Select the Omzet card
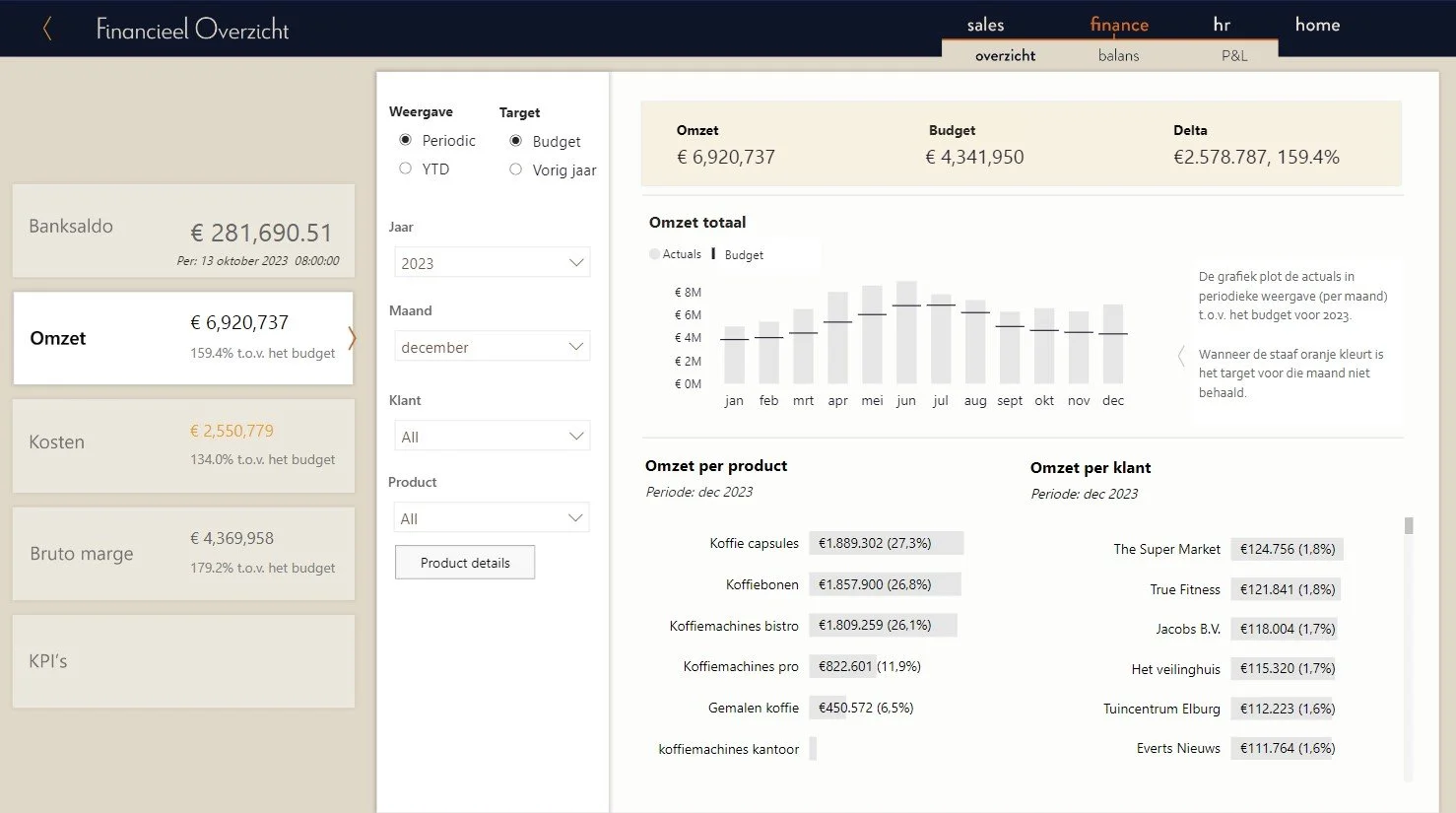This screenshot has height=813, width=1456. tap(183, 338)
